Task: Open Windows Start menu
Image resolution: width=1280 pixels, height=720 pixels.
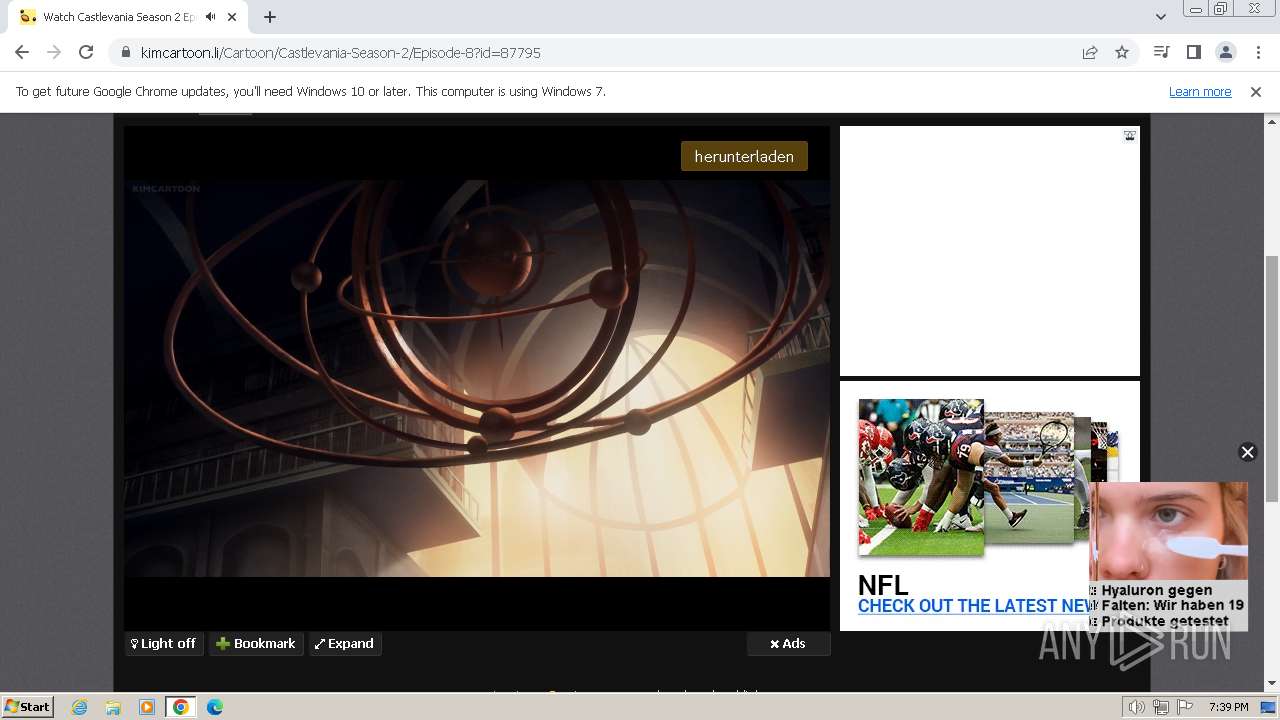Action: click(28, 706)
